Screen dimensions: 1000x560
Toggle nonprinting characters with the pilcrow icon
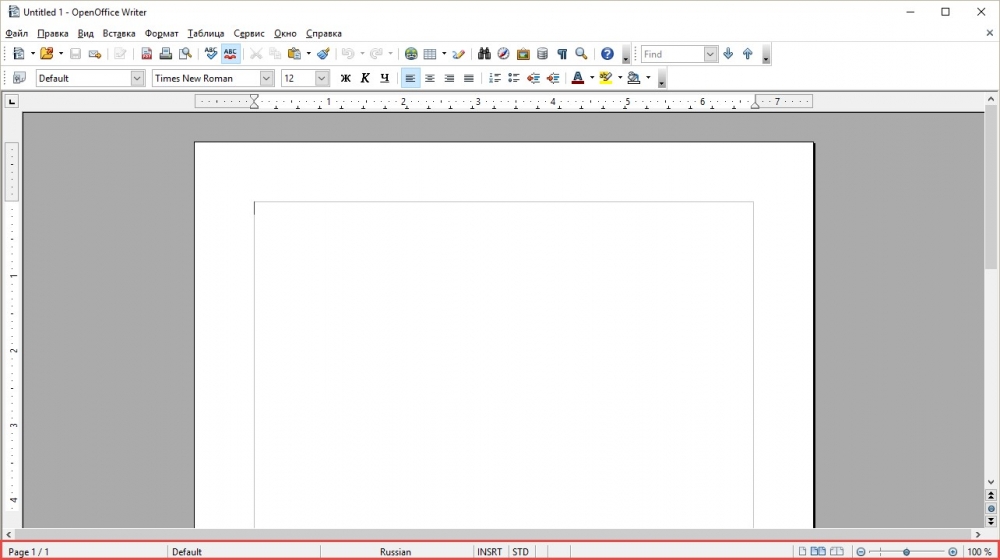(x=562, y=54)
